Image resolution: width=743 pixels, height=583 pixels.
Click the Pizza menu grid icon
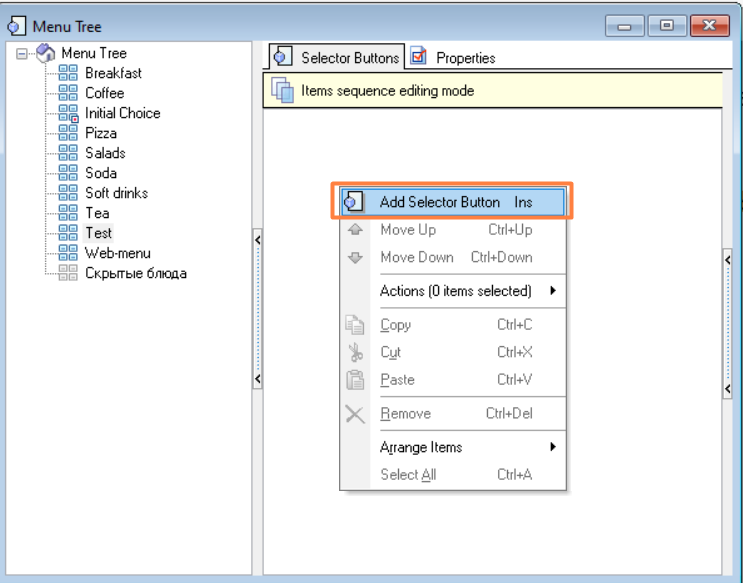click(68, 133)
